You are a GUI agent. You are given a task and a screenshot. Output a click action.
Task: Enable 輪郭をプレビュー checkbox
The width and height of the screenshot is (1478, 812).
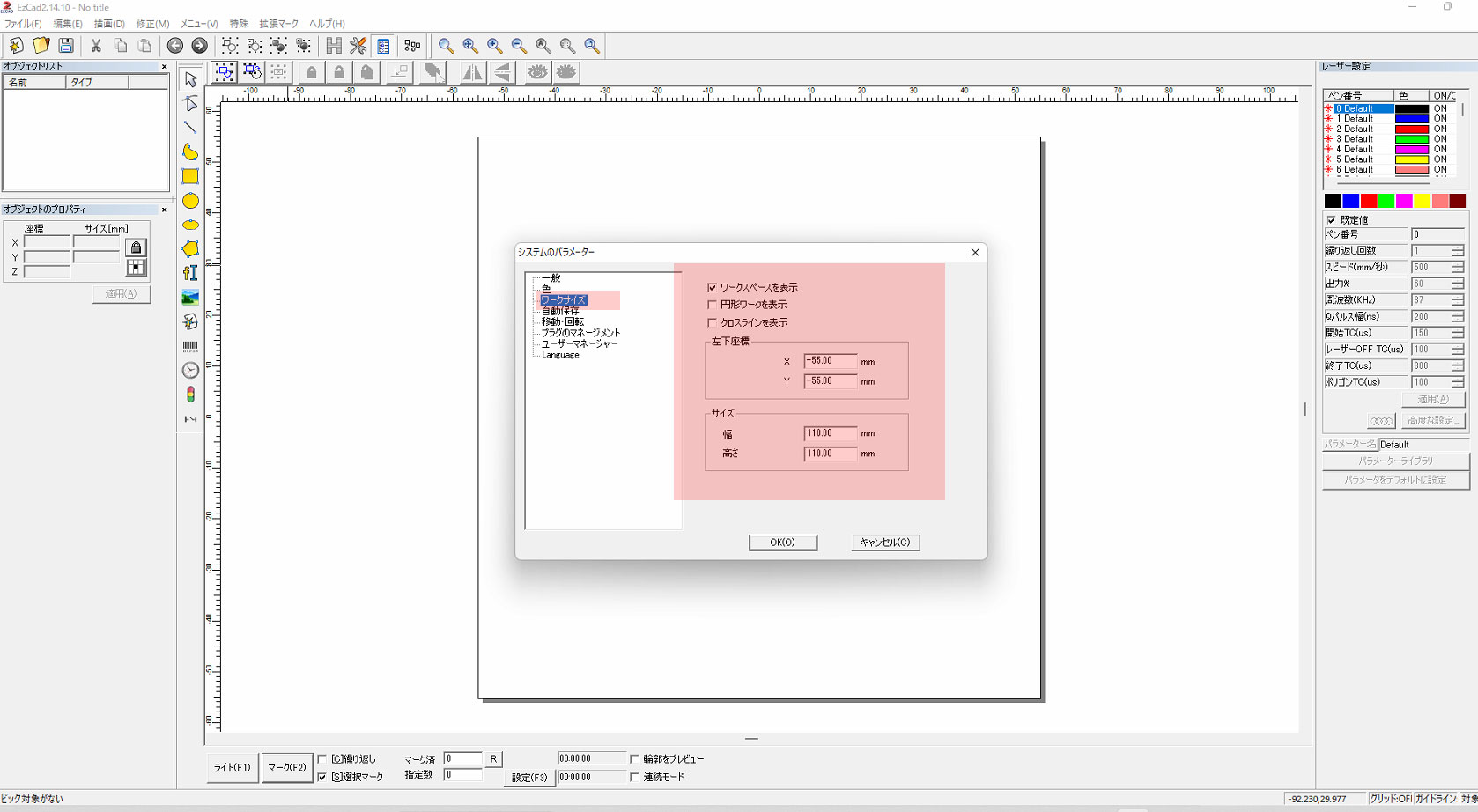(634, 759)
